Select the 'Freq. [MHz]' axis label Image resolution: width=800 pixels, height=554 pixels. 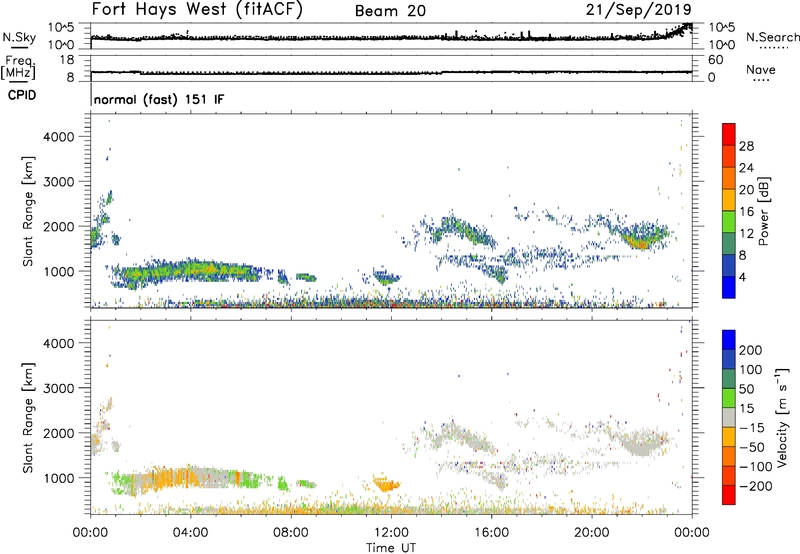[x=18, y=68]
